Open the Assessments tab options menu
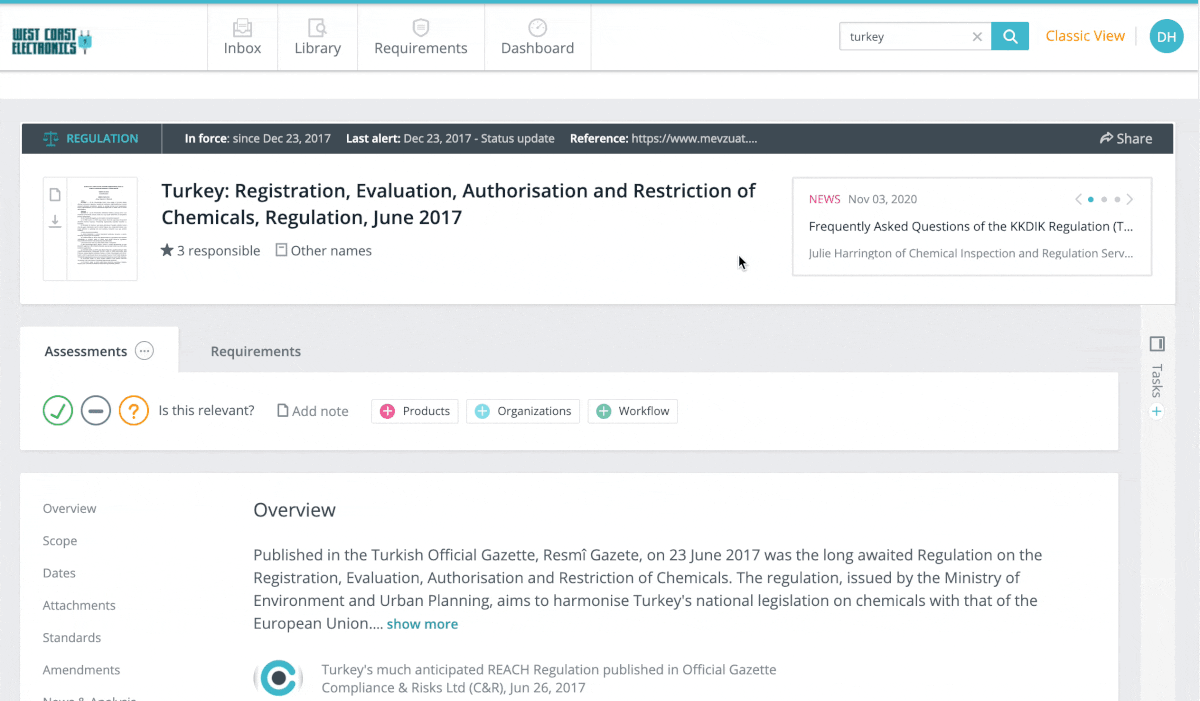Viewport: 1200px width, 701px height. coord(144,350)
